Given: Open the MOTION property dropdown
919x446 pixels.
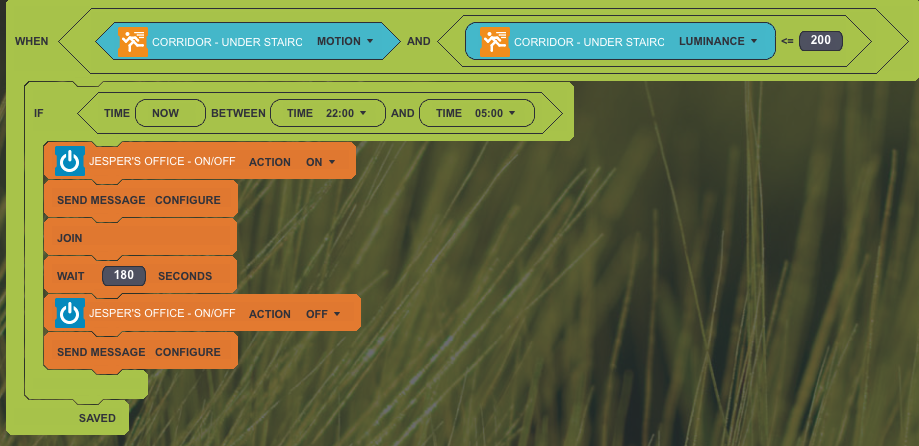Looking at the screenshot, I should tap(345, 42).
